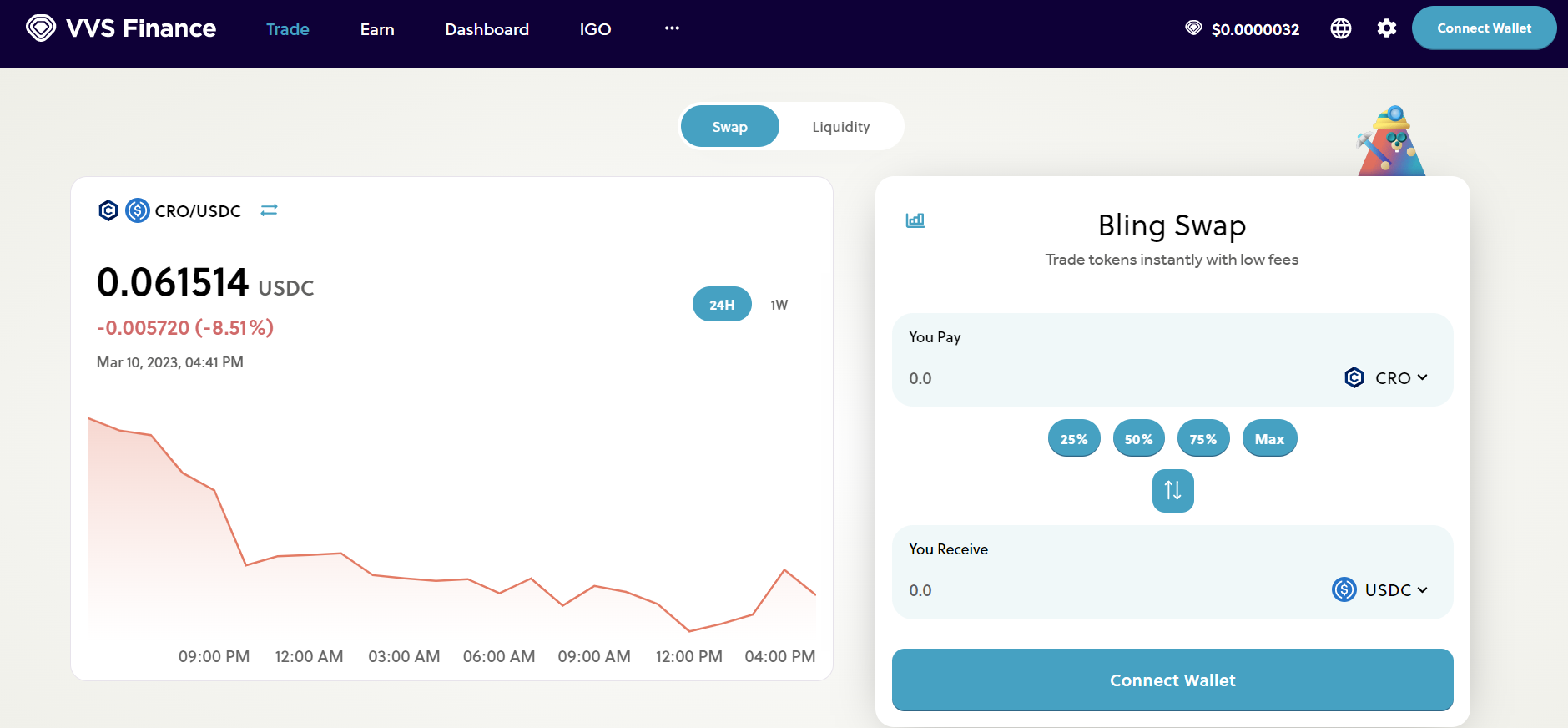
Task: Click the USDC coin icon on the chart header
Action: pos(138,210)
